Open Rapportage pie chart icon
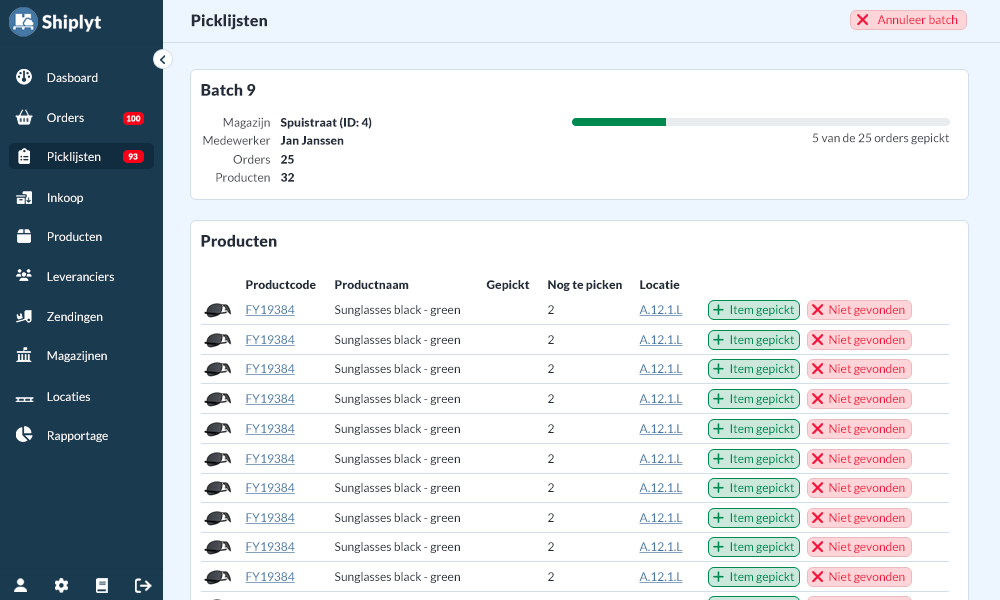This screenshot has width=1000, height=600. coord(25,436)
